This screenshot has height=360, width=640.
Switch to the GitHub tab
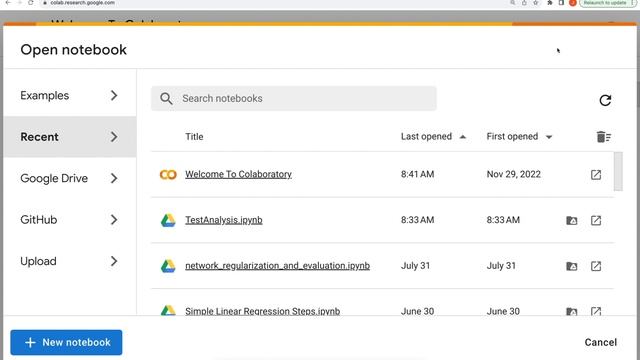70,220
